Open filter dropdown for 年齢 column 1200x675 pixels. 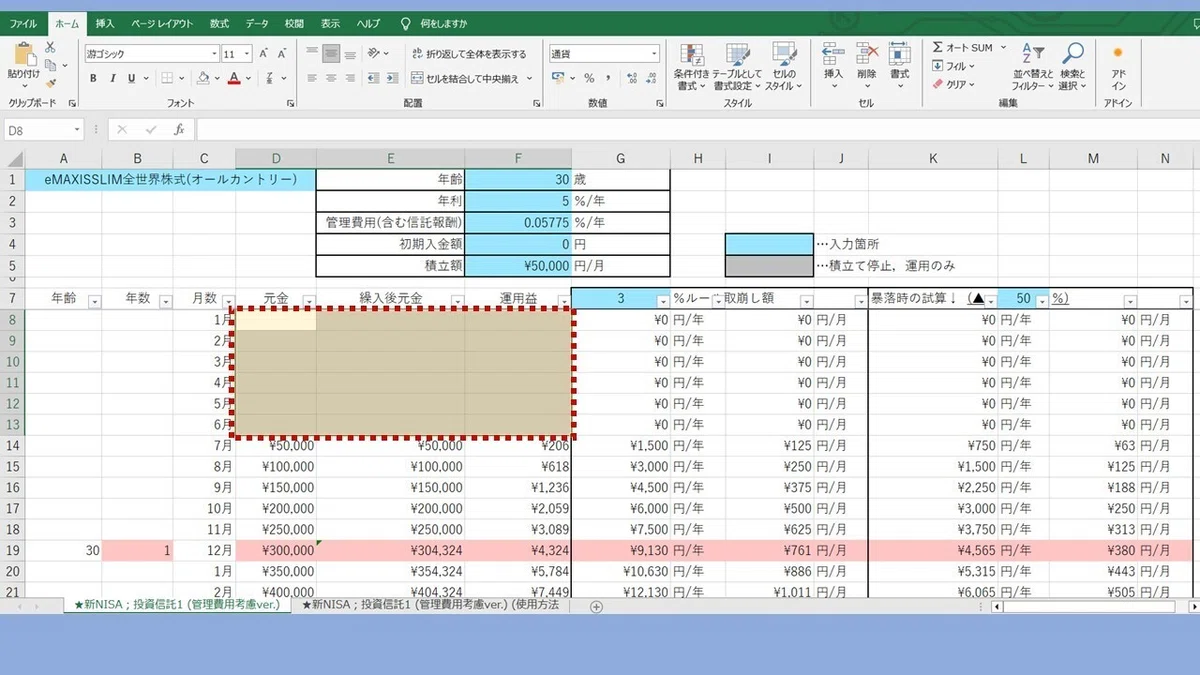(x=95, y=301)
